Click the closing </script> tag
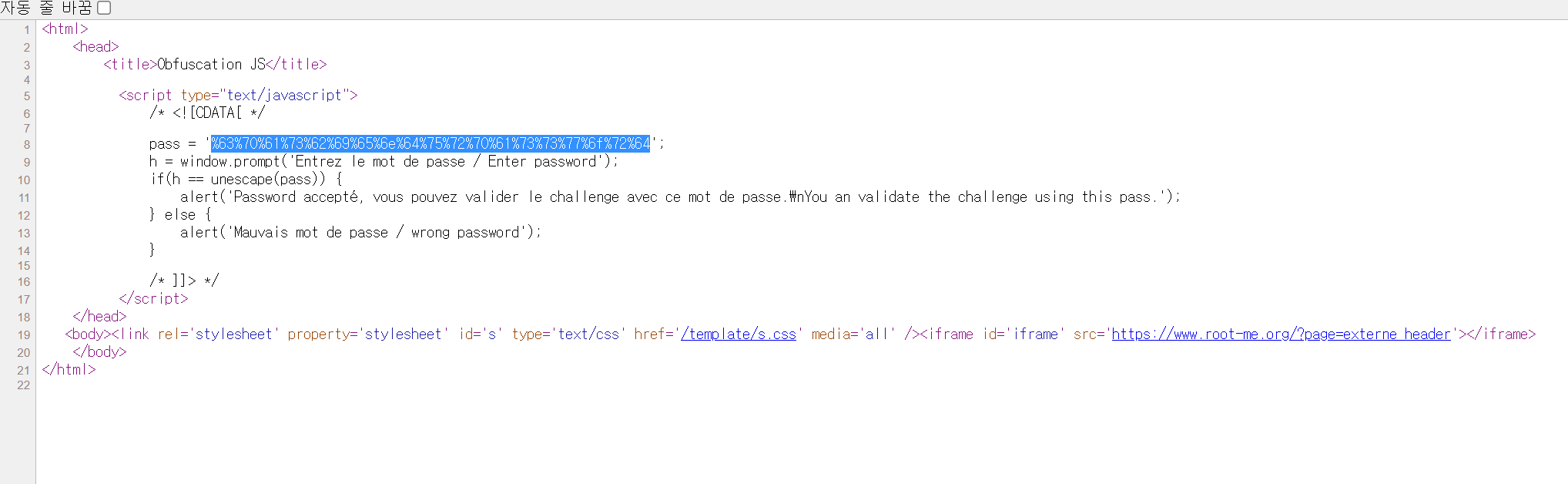 (x=153, y=298)
